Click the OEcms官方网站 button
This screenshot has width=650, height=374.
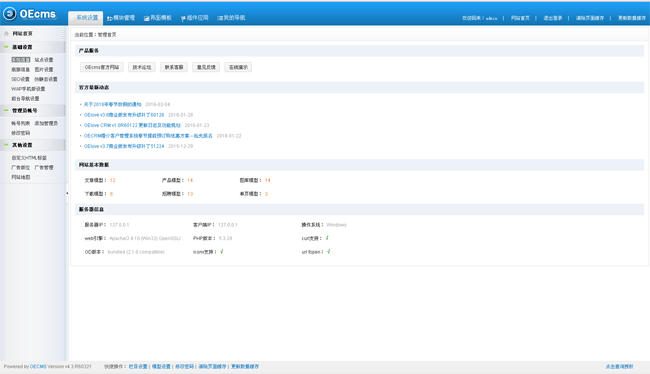[x=102, y=67]
